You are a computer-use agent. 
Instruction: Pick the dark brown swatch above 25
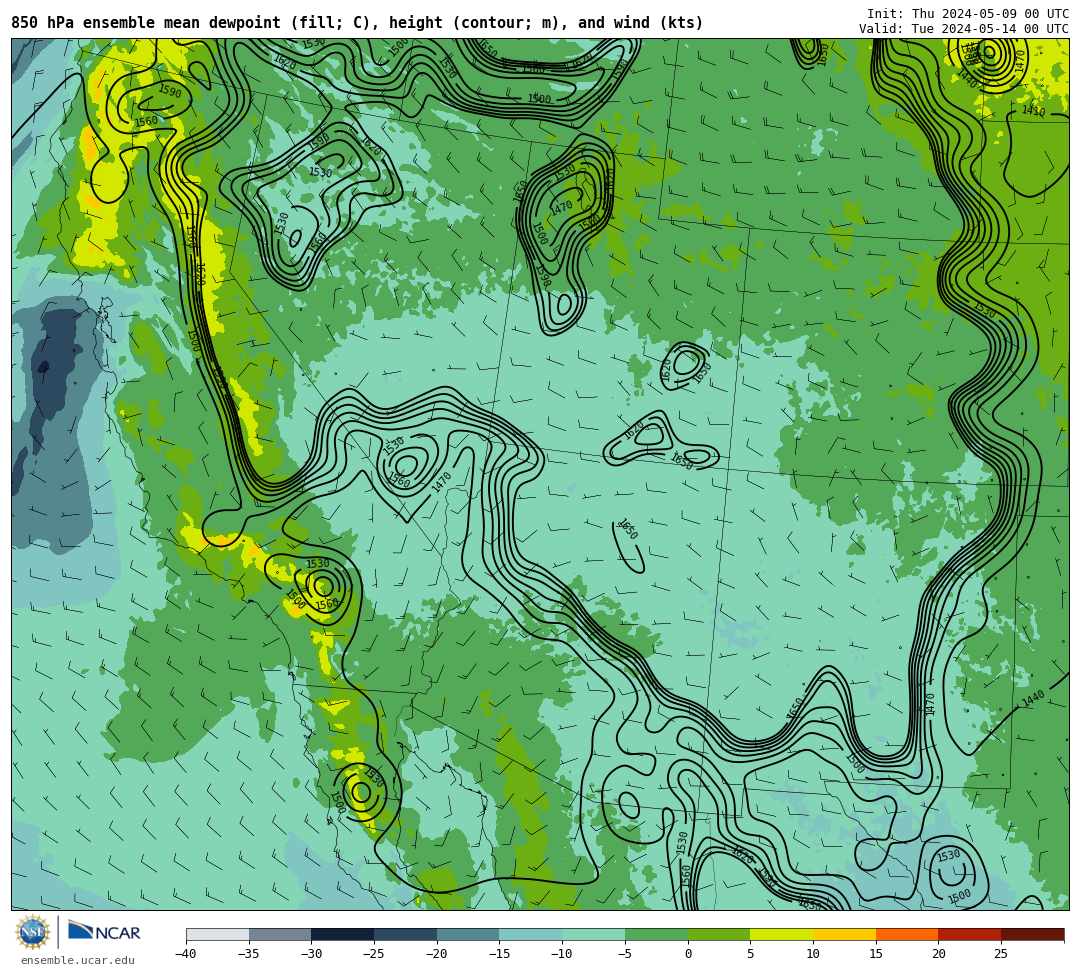(x=1032, y=934)
